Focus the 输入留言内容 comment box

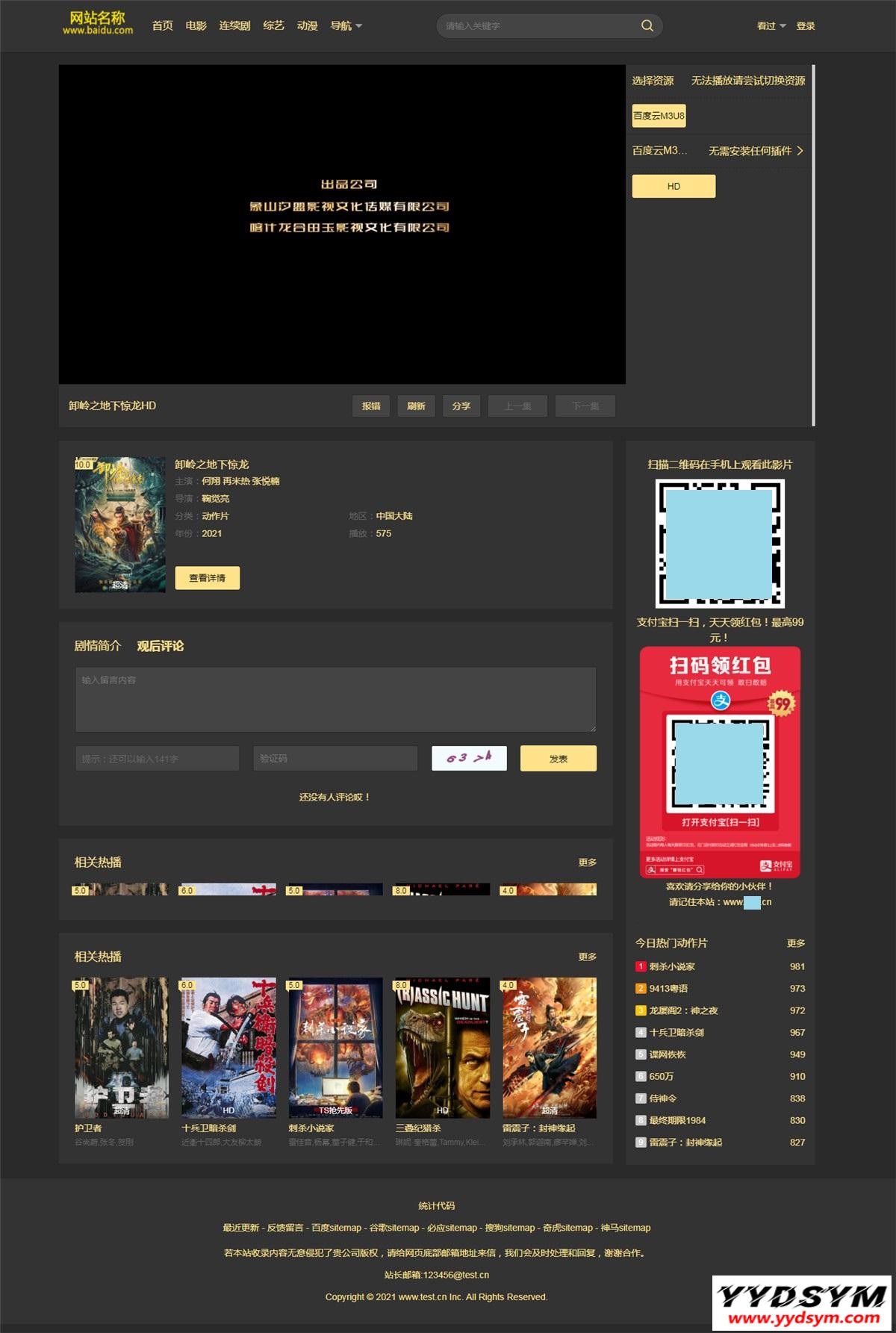coord(335,700)
